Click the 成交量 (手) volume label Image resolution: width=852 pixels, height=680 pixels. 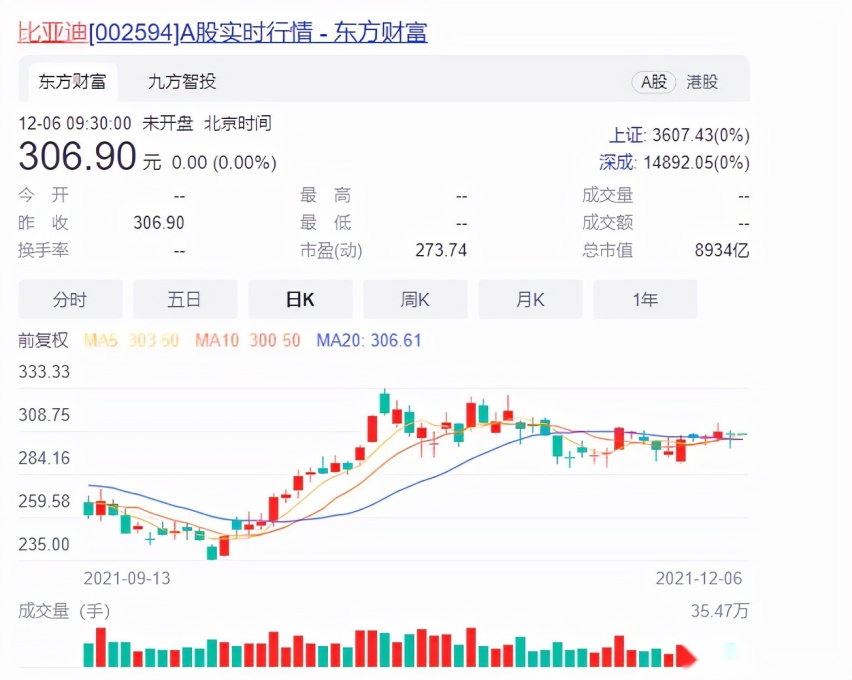[64, 611]
